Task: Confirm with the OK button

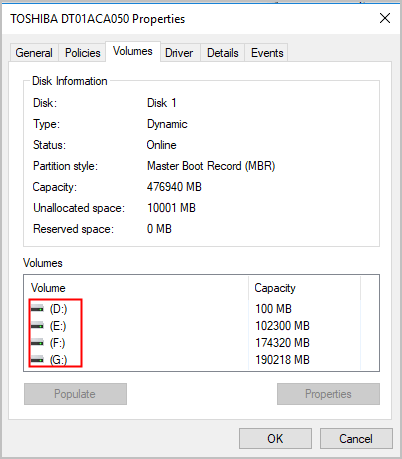Action: coord(275,439)
